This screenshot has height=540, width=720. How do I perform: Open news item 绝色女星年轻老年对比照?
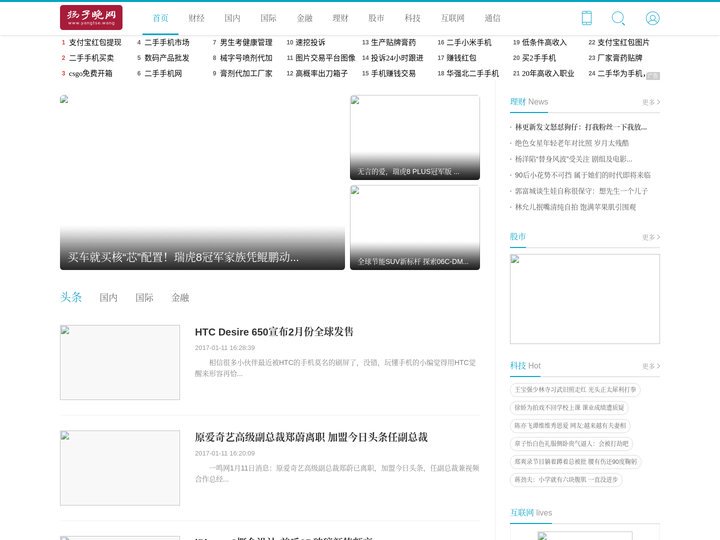pos(572,143)
